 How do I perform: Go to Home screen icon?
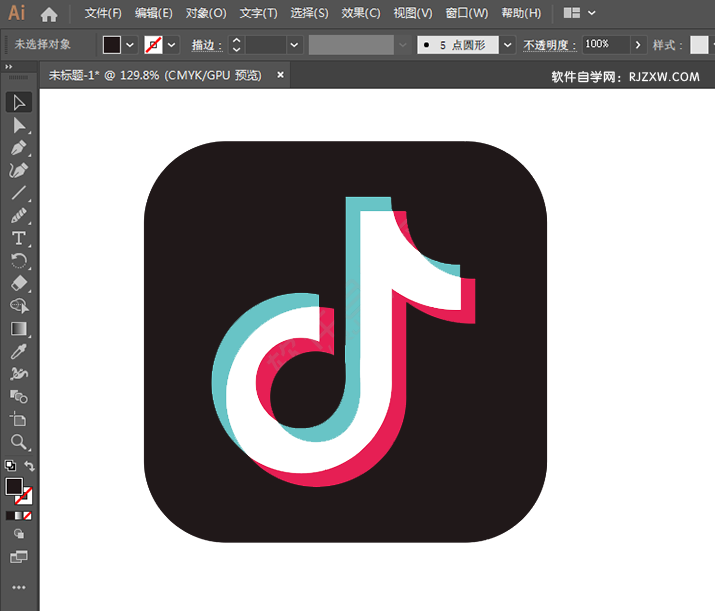(49, 14)
